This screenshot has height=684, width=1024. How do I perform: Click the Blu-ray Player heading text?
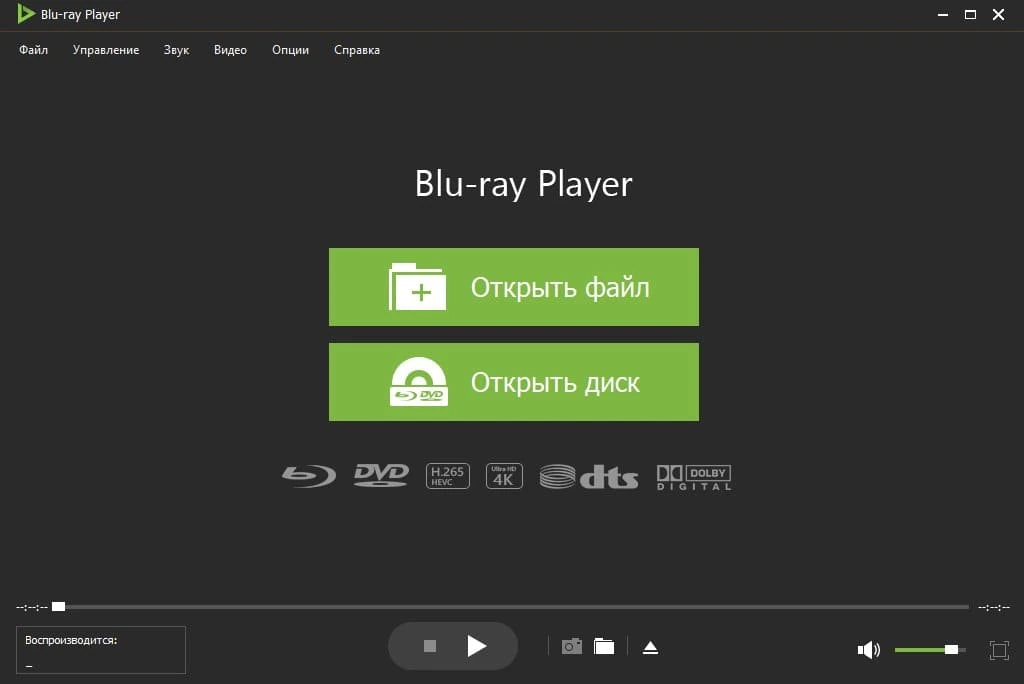[524, 184]
